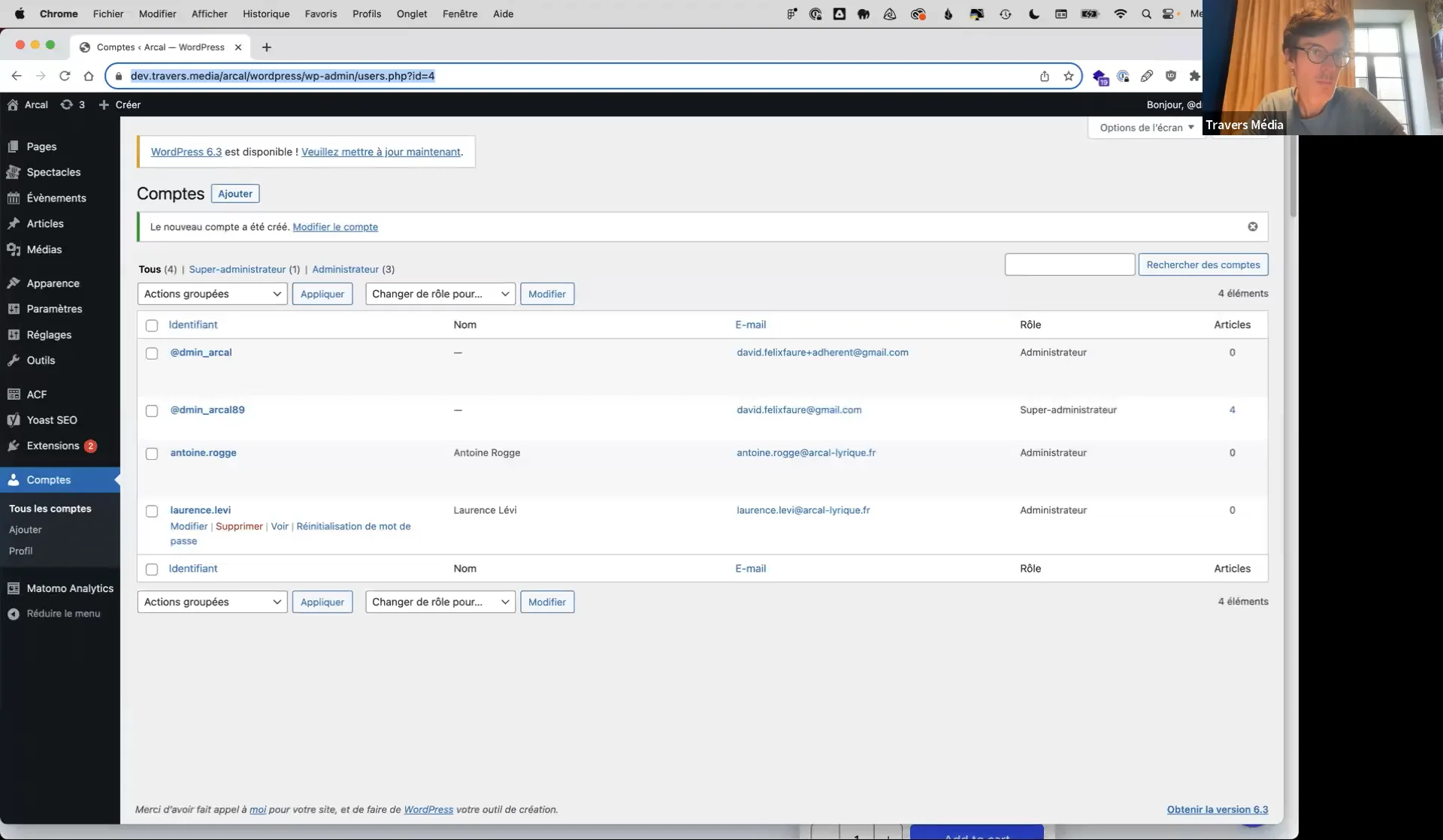The width and height of the screenshot is (1443, 840).
Task: Open the ACF sidebar item
Action: tap(35, 394)
